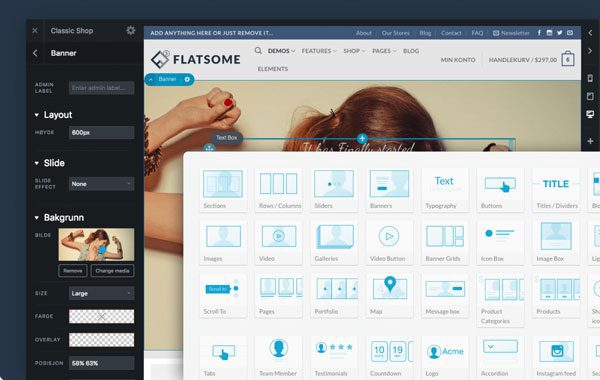The width and height of the screenshot is (600, 380).
Task: Add the Product Categories element
Action: 501,300
